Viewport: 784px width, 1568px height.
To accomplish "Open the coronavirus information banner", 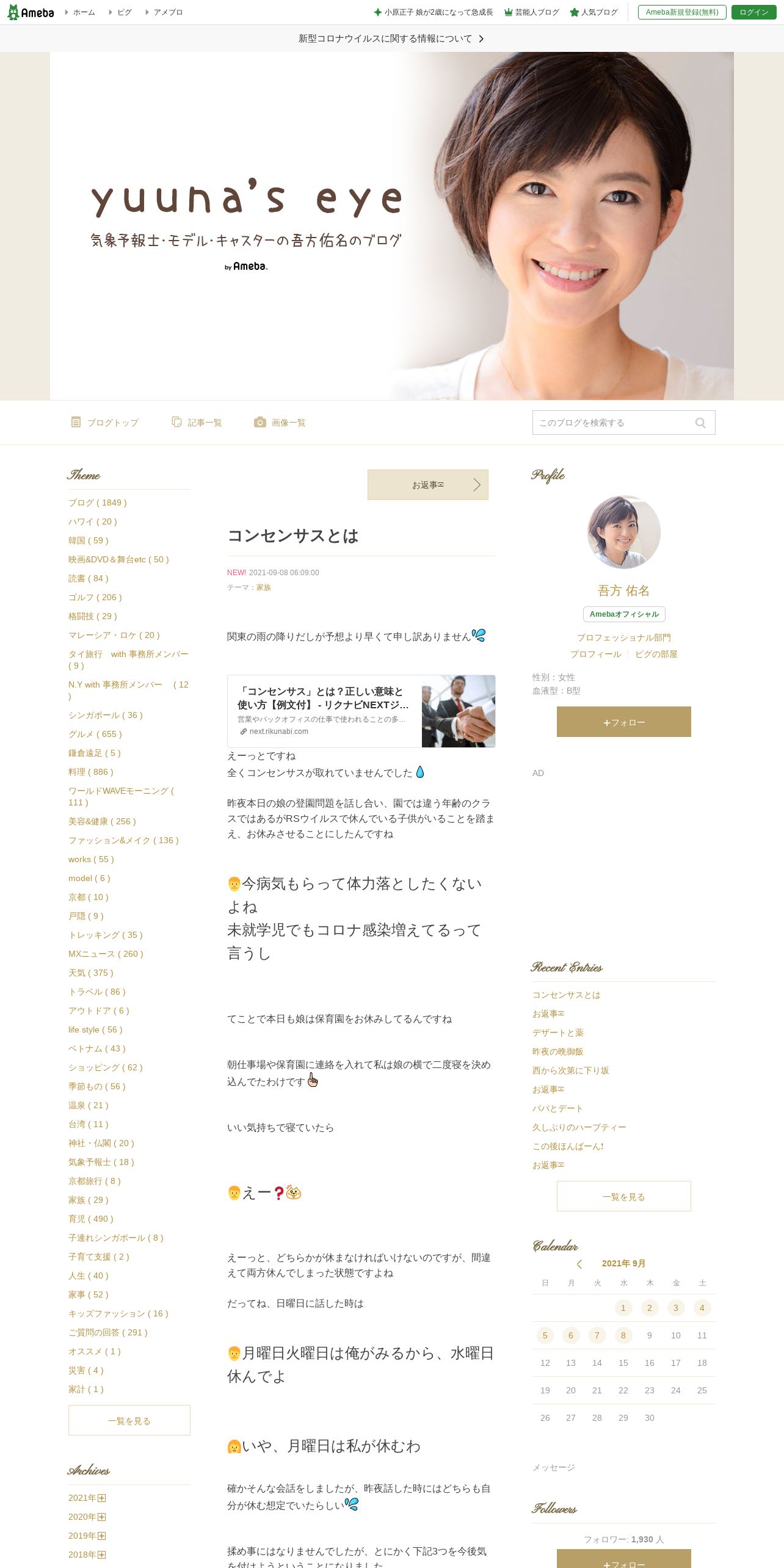I will point(391,38).
